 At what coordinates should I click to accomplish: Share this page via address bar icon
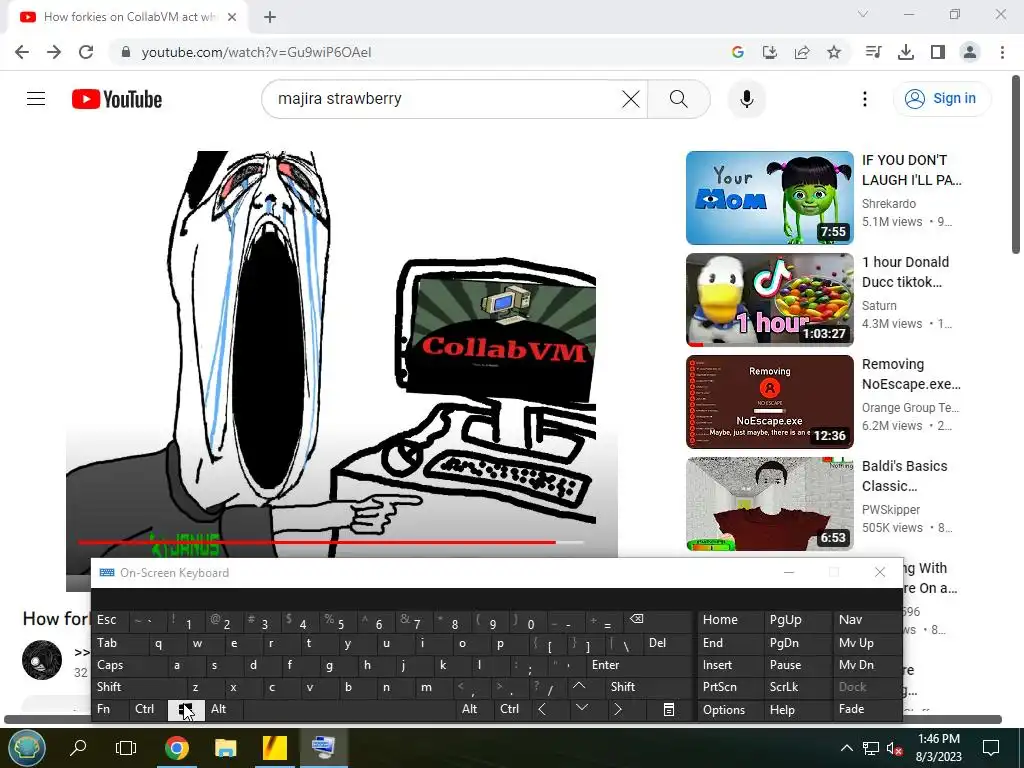pos(802,52)
